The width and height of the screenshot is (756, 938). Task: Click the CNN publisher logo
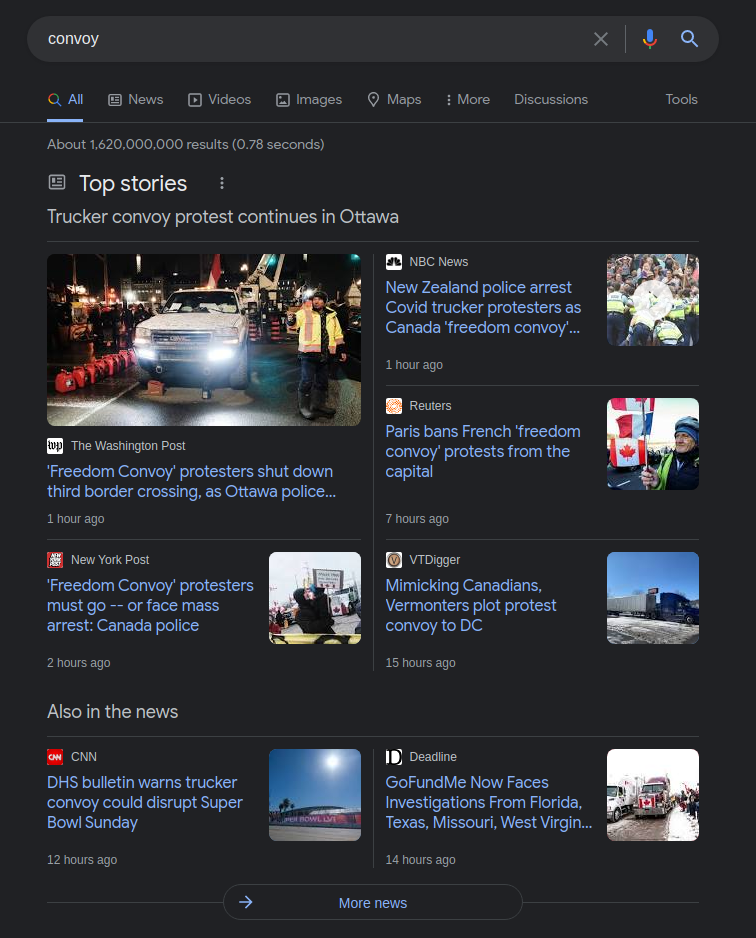click(55, 757)
